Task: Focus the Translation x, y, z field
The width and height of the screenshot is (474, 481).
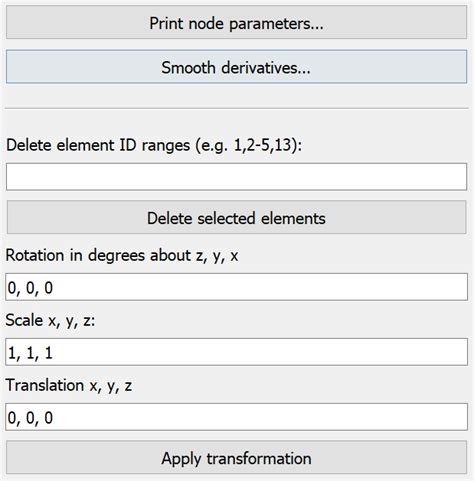Action: [x=236, y=417]
